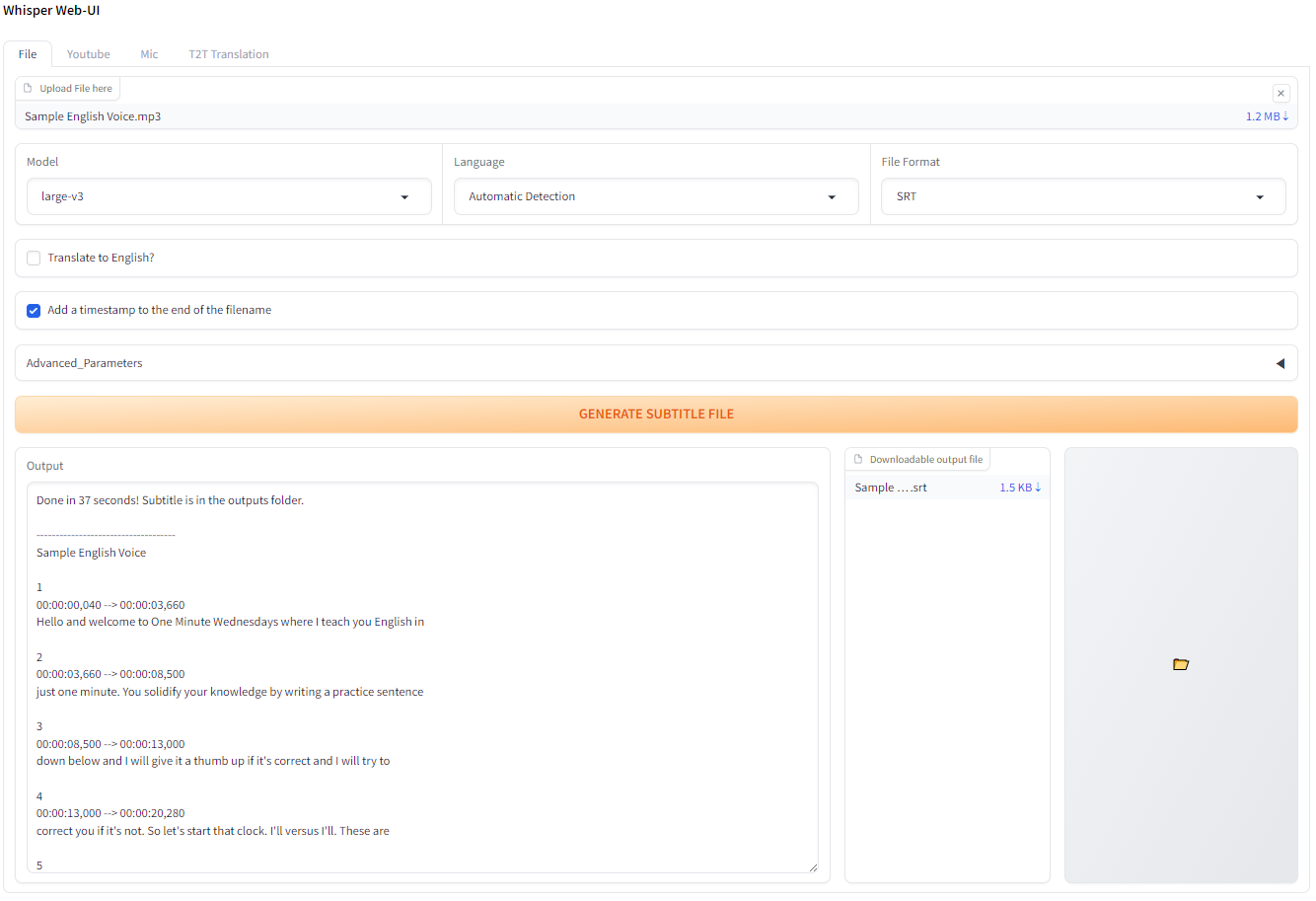This screenshot has width=1316, height=901.
Task: Grab the Output textbox resize handle
Action: click(x=812, y=866)
